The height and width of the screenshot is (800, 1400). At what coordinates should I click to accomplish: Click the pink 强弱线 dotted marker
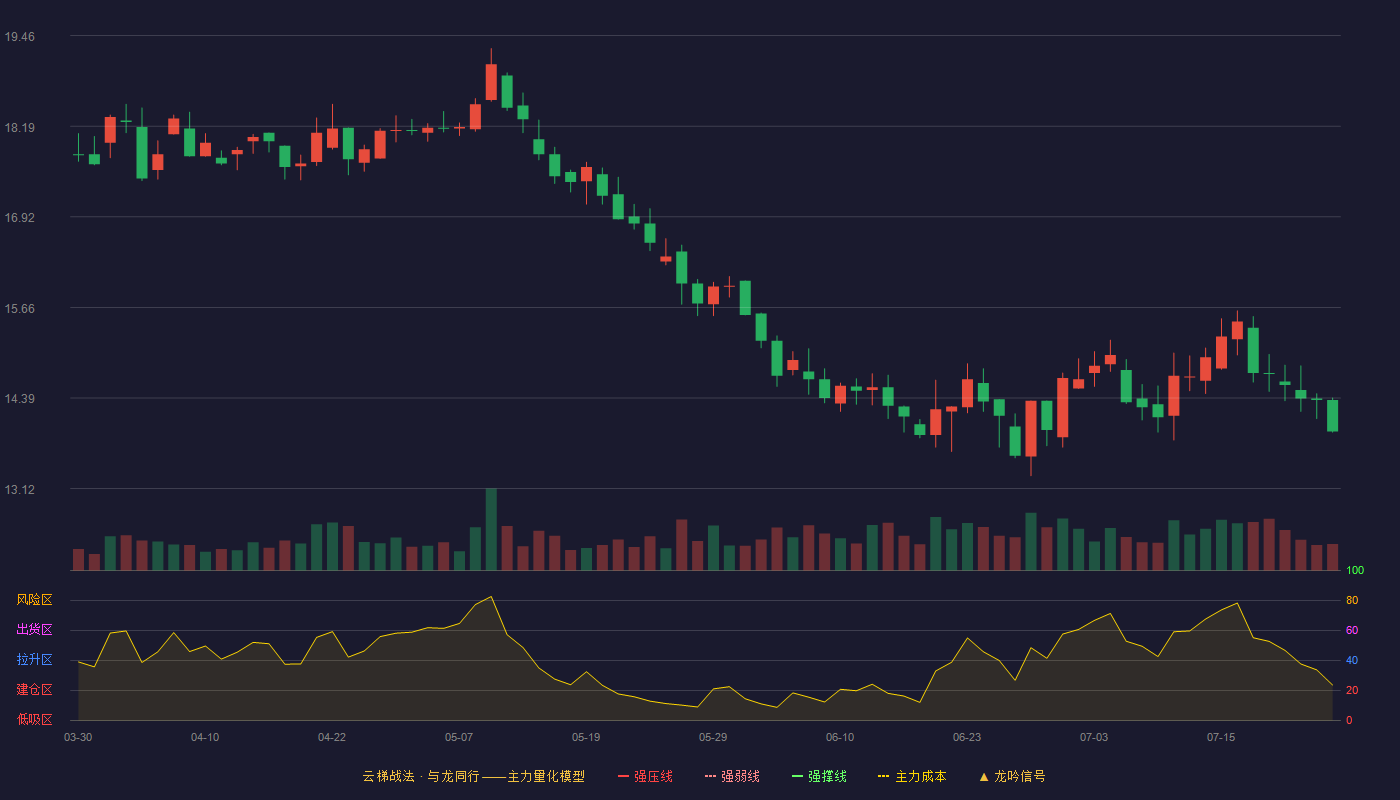pyautogui.click(x=710, y=776)
